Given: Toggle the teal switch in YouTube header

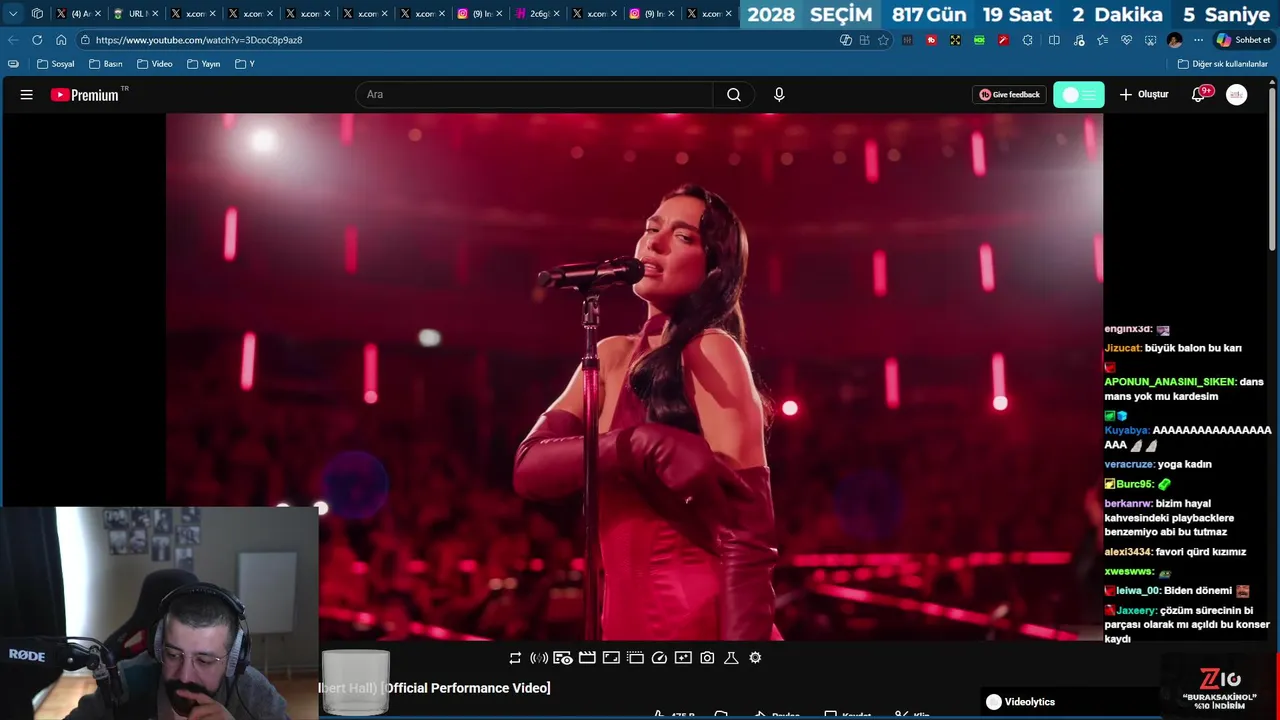Looking at the screenshot, I should [x=1078, y=95].
